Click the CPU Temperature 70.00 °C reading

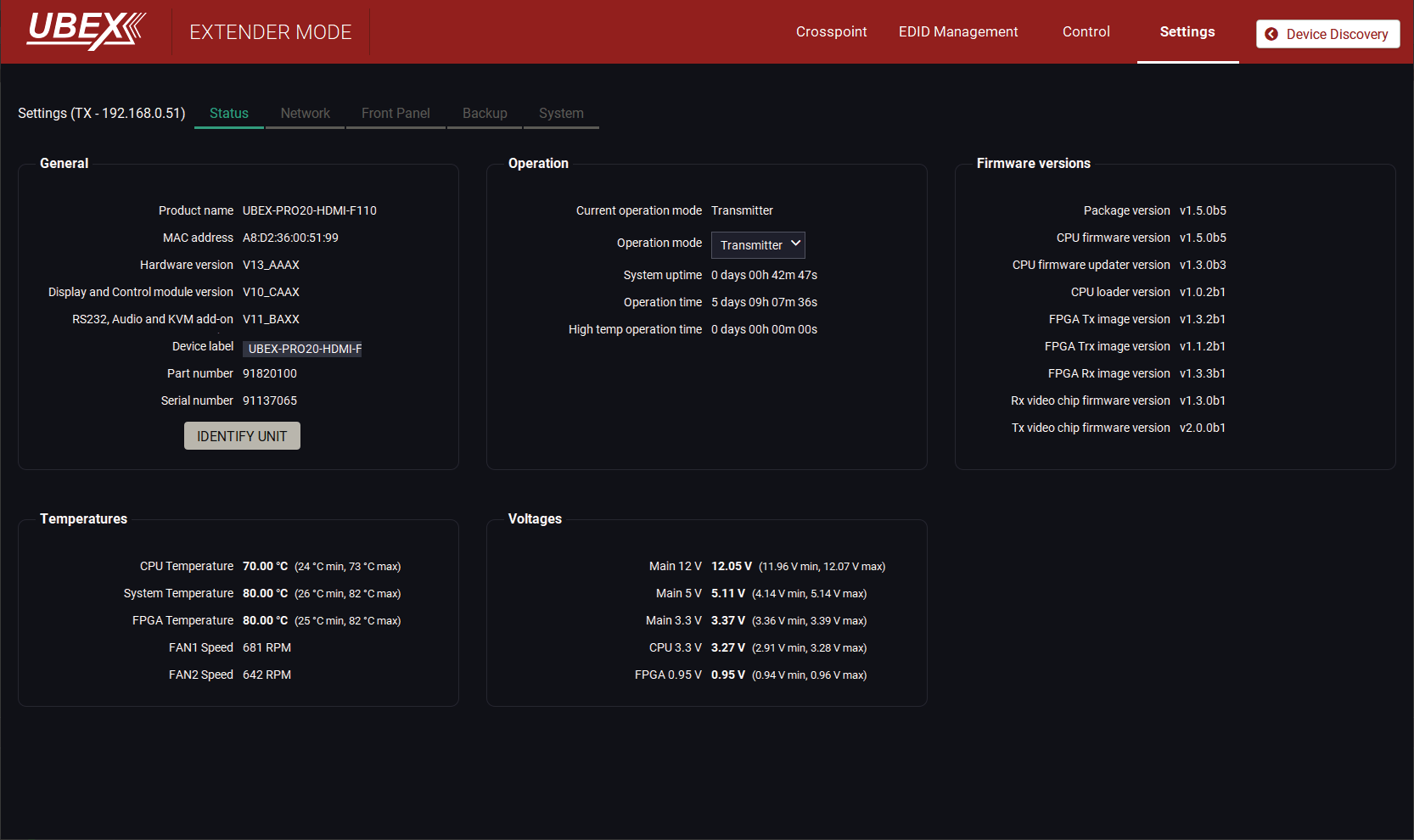coord(265,566)
